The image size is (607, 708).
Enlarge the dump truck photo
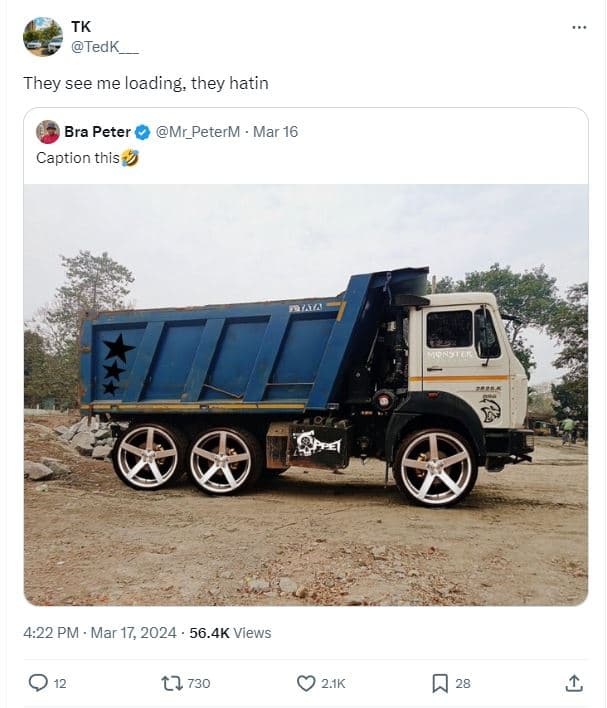[x=305, y=394]
